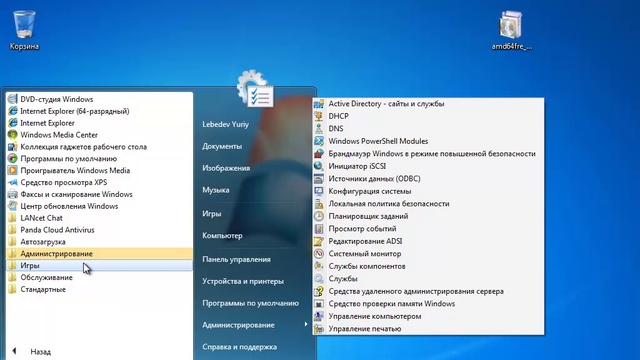
Task: Click the DNS console icon
Action: click(x=319, y=129)
